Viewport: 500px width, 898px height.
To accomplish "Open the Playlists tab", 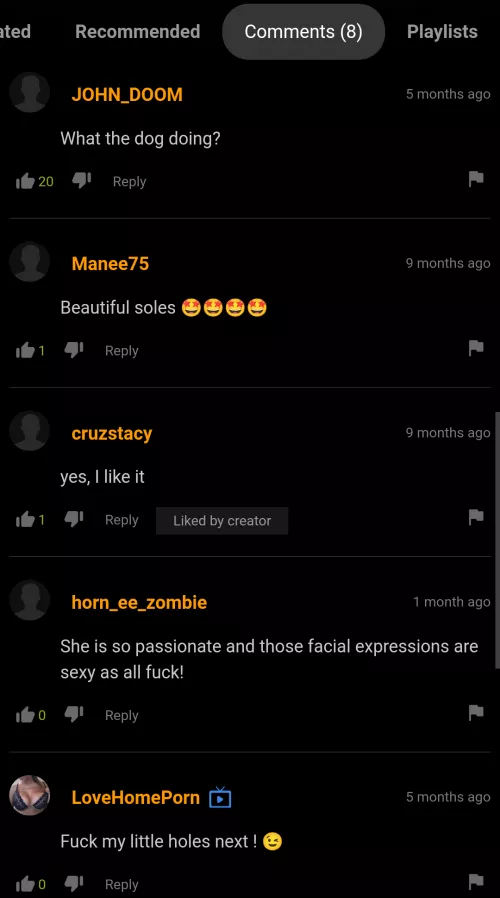I will click(x=442, y=31).
